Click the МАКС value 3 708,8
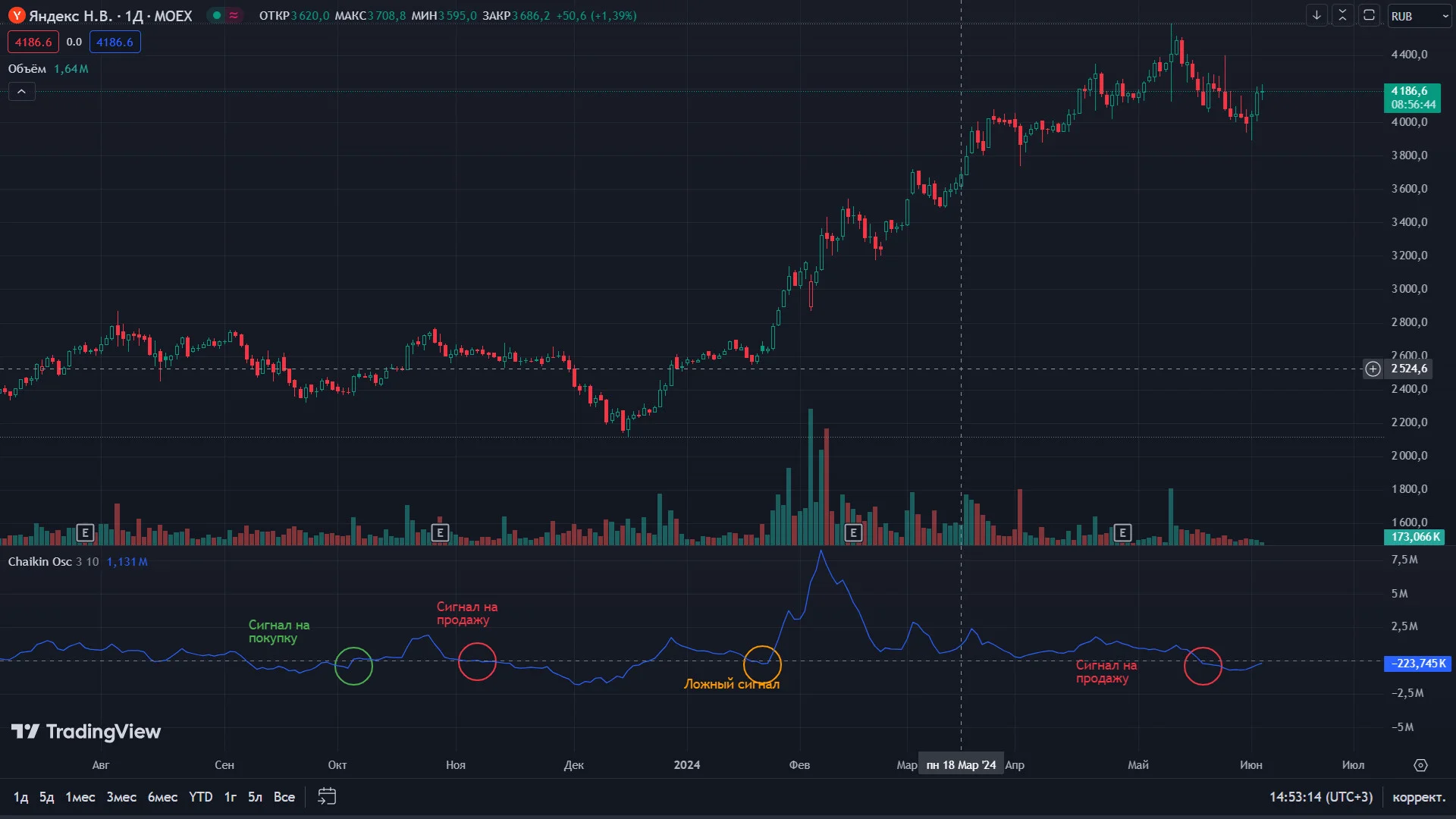The height and width of the screenshot is (819, 1456). pos(387,16)
